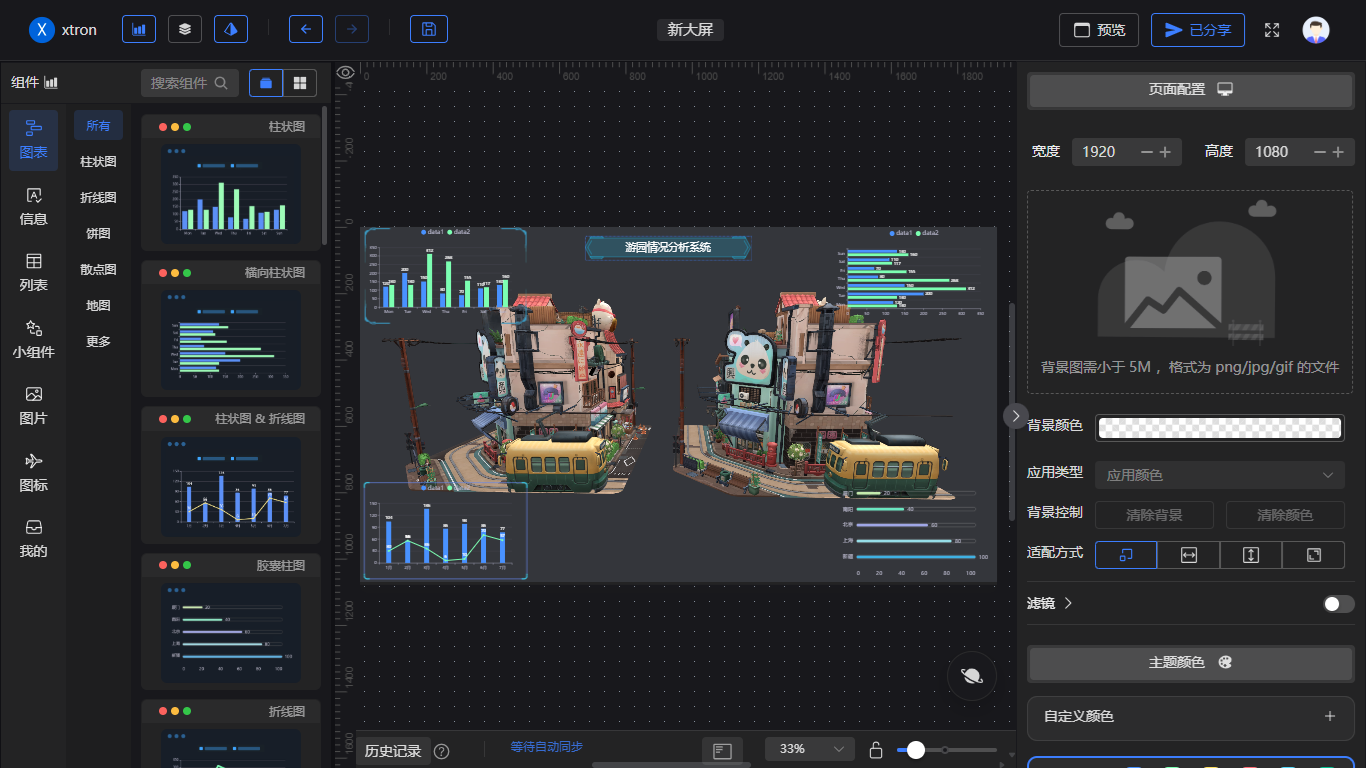This screenshot has height=768, width=1366.
Task: Select horizontal width fit mode icon
Action: [1189, 555]
